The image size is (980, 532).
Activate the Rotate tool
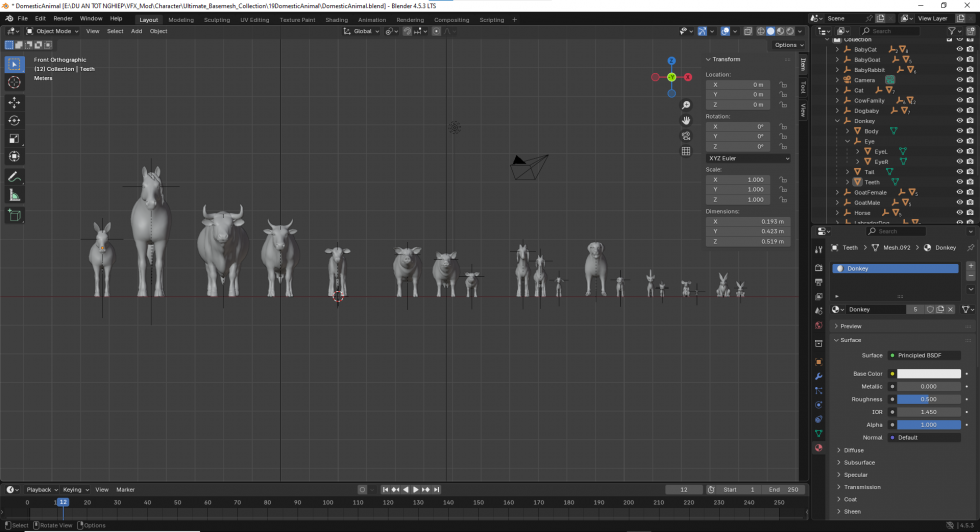click(x=14, y=120)
